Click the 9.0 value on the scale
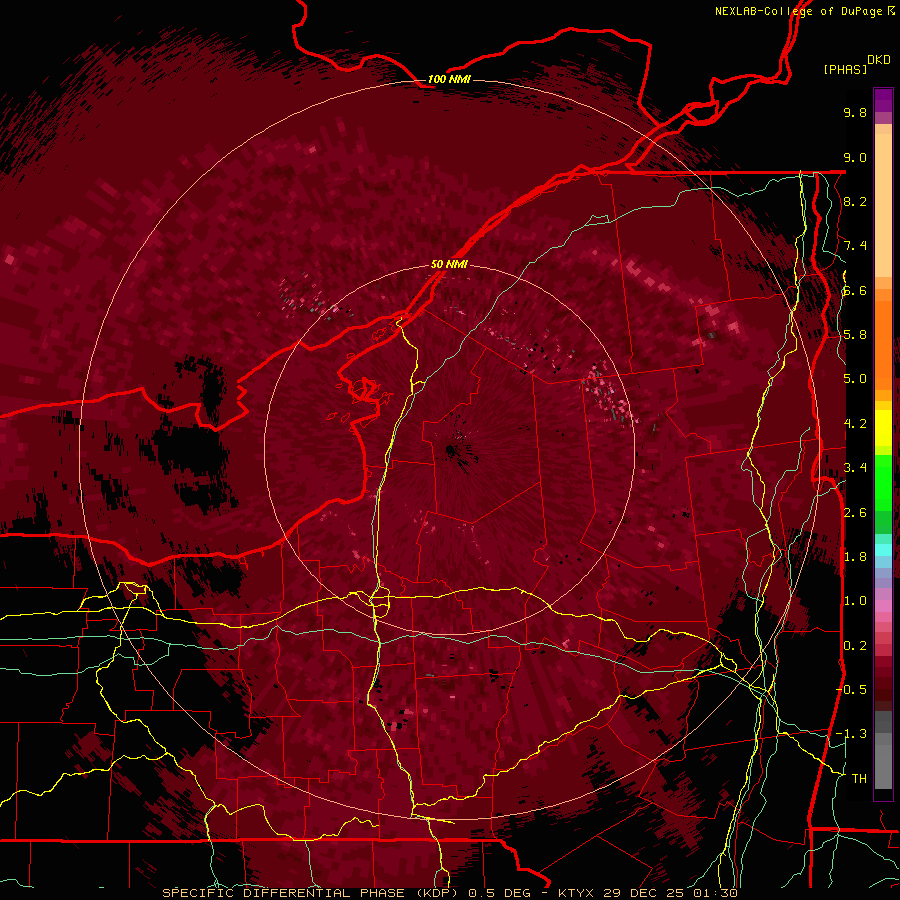This screenshot has height=900, width=900. coord(855,157)
